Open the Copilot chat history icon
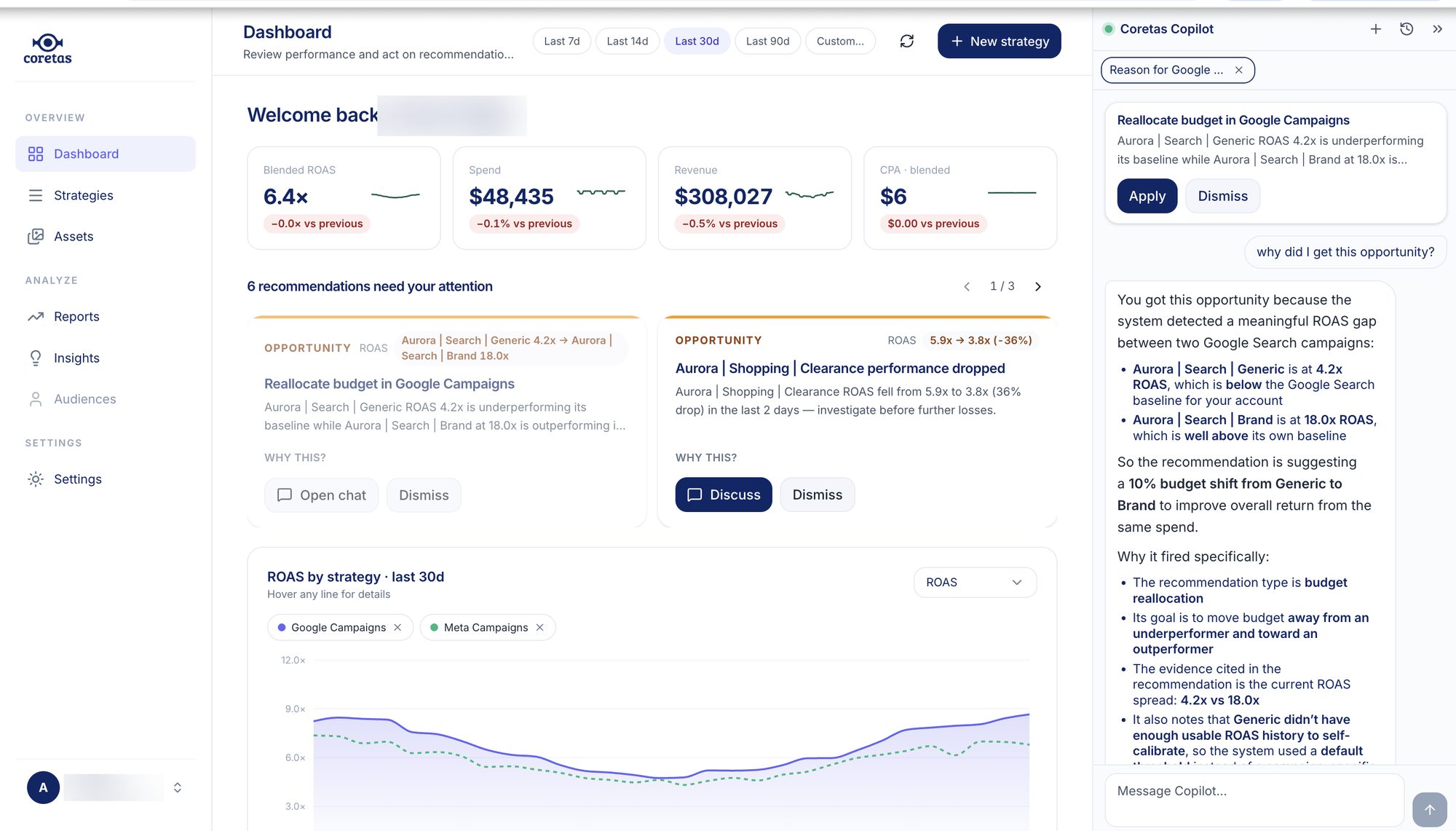Image resolution: width=1456 pixels, height=831 pixels. point(1406,29)
